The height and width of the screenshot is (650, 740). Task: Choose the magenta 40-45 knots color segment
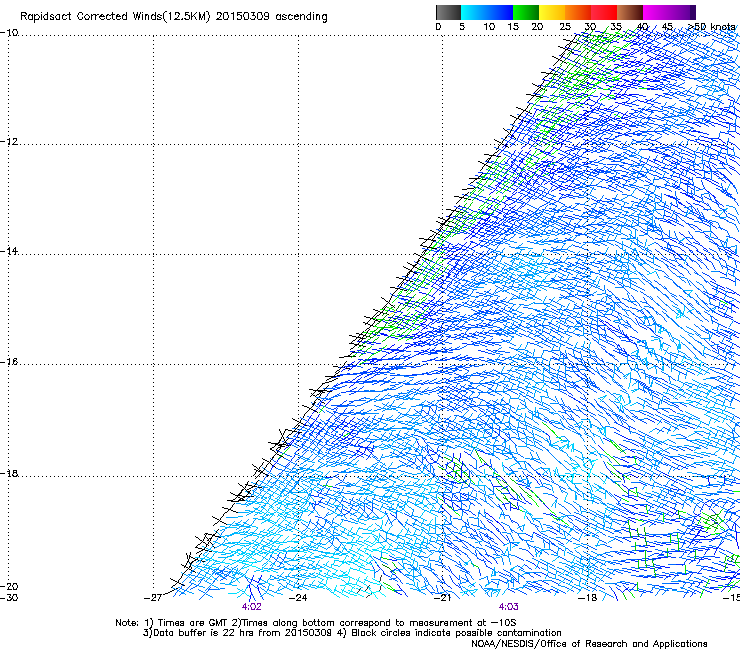coord(656,12)
